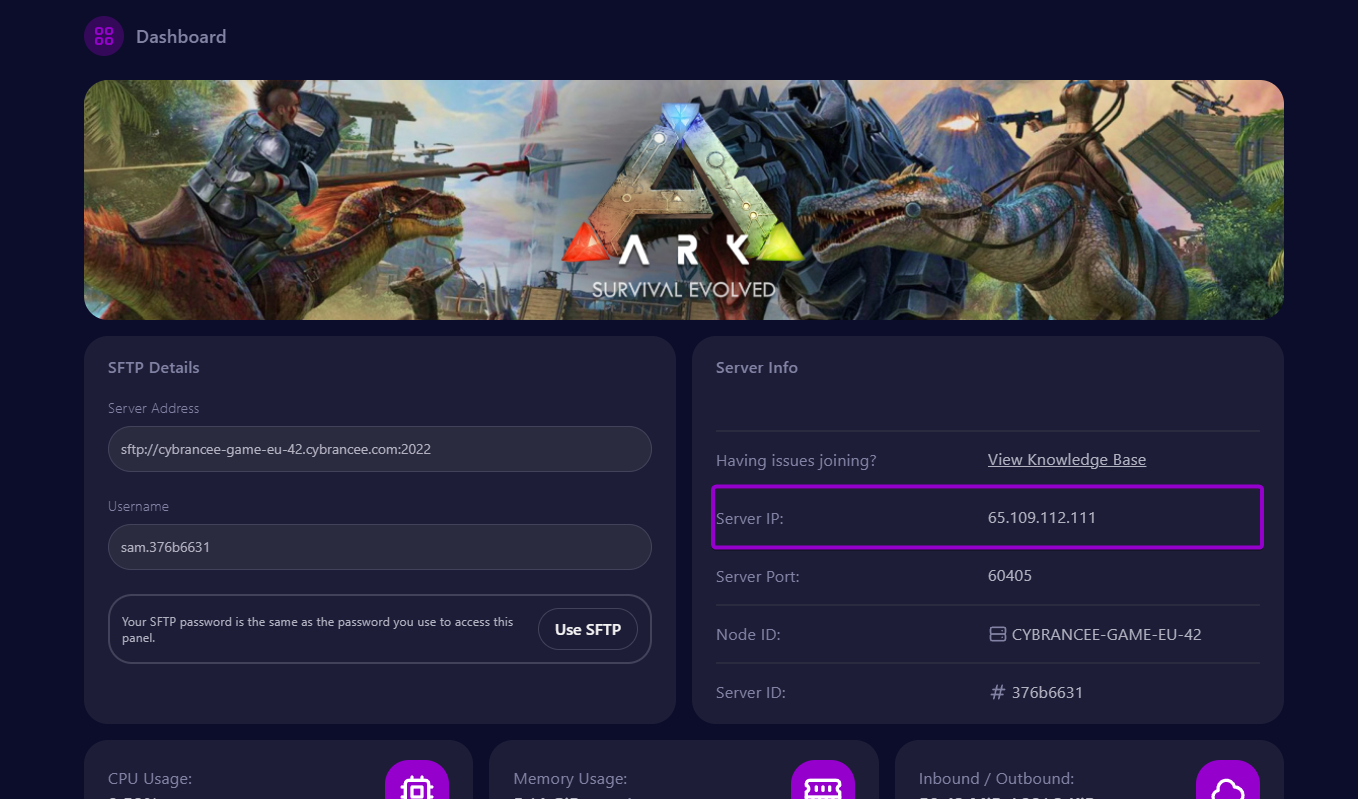Click the Having issues joining text
Image resolution: width=1358 pixels, height=799 pixels.
[796, 460]
